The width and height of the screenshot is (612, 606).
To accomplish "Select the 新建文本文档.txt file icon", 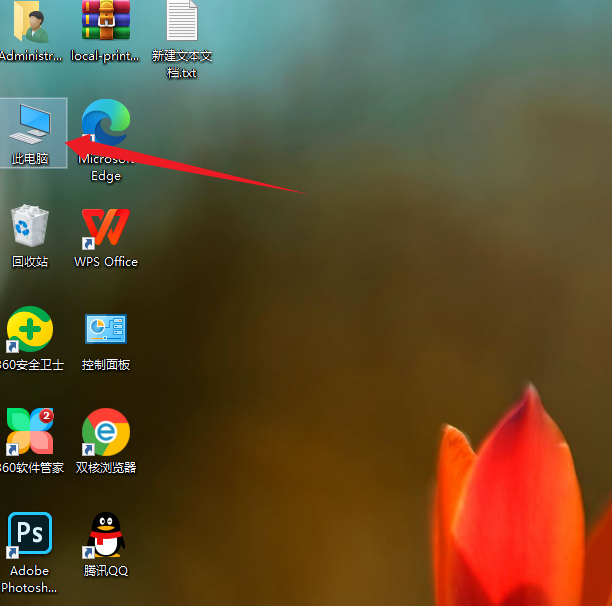I will coord(182,20).
